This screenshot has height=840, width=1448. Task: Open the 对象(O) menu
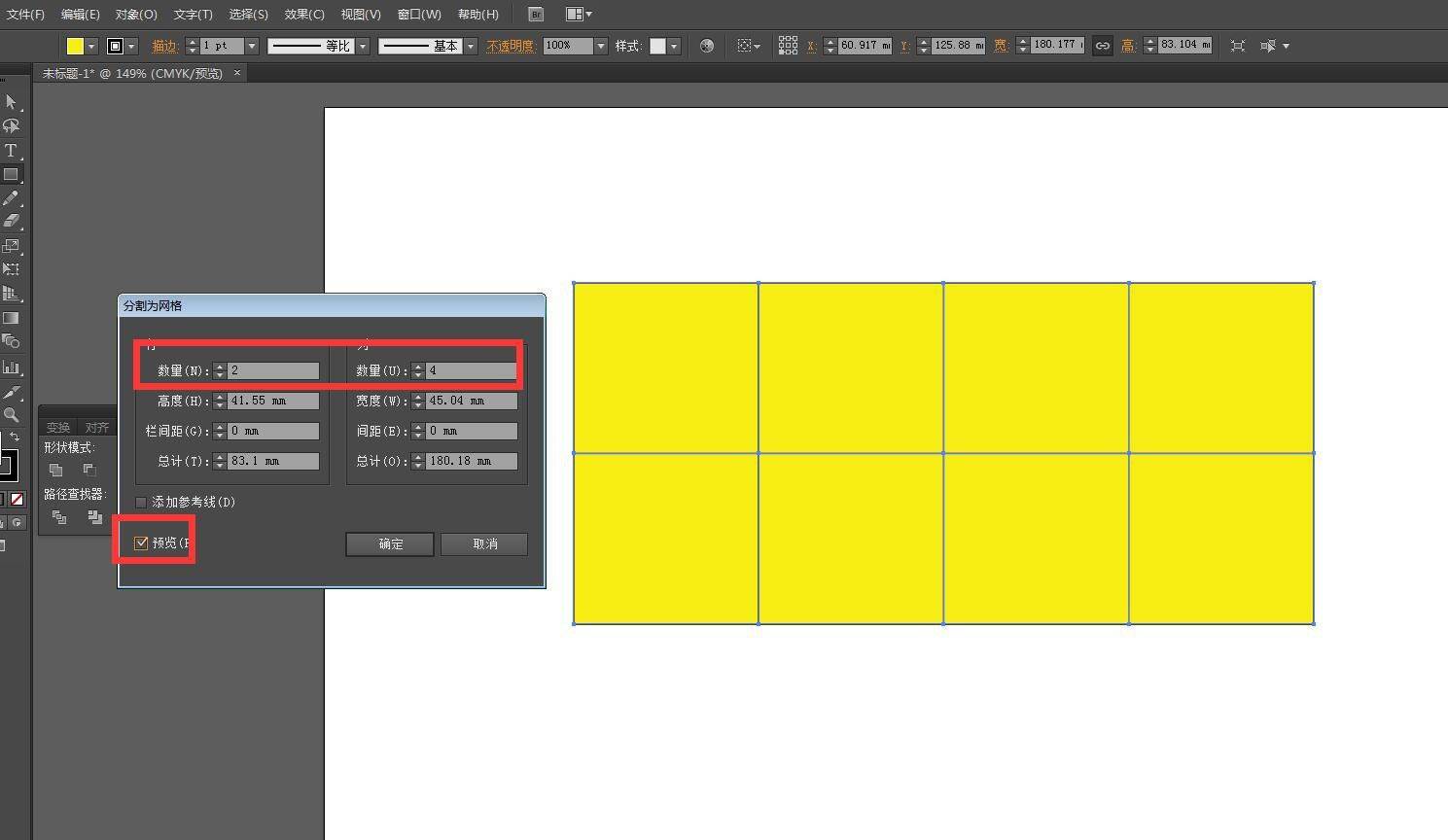[135, 15]
